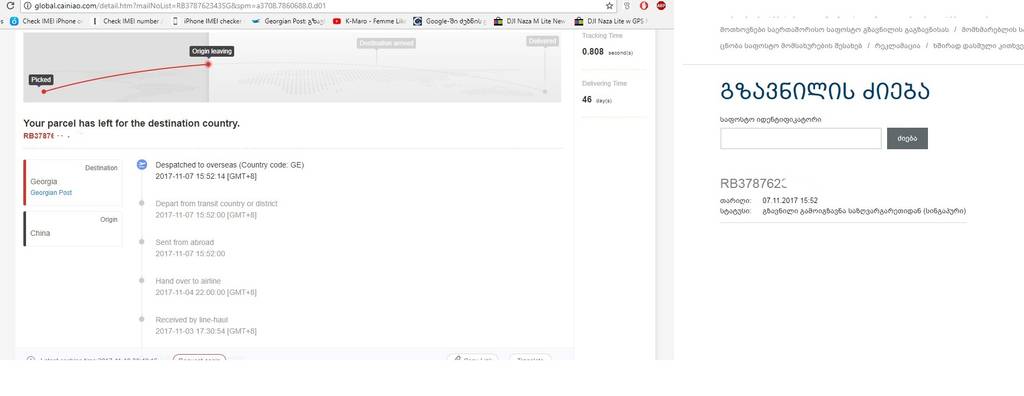
Task: Click the RB378762 result number on Georgian Post
Action: [x=754, y=184]
